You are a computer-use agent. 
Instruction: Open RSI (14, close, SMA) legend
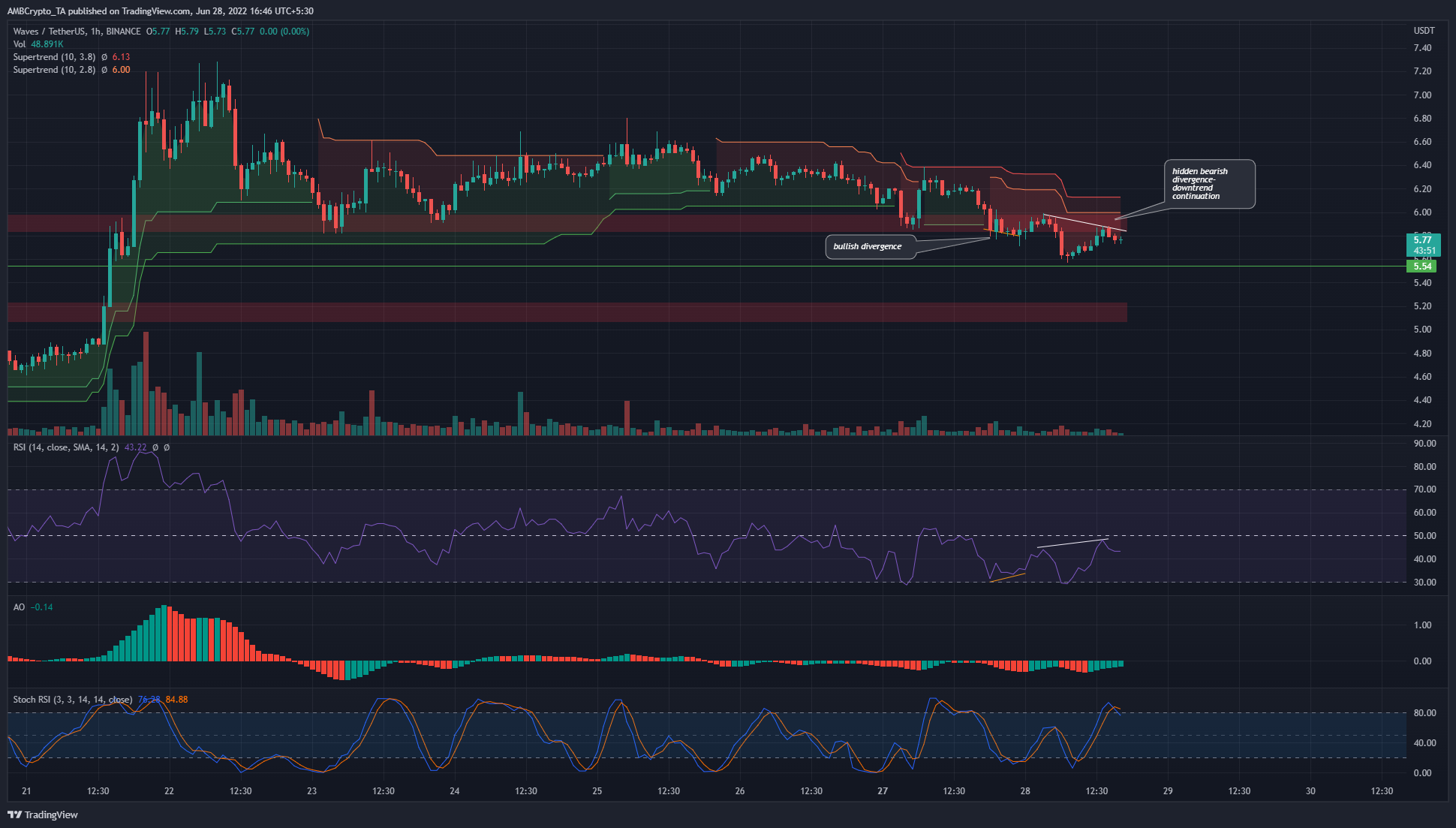66,447
